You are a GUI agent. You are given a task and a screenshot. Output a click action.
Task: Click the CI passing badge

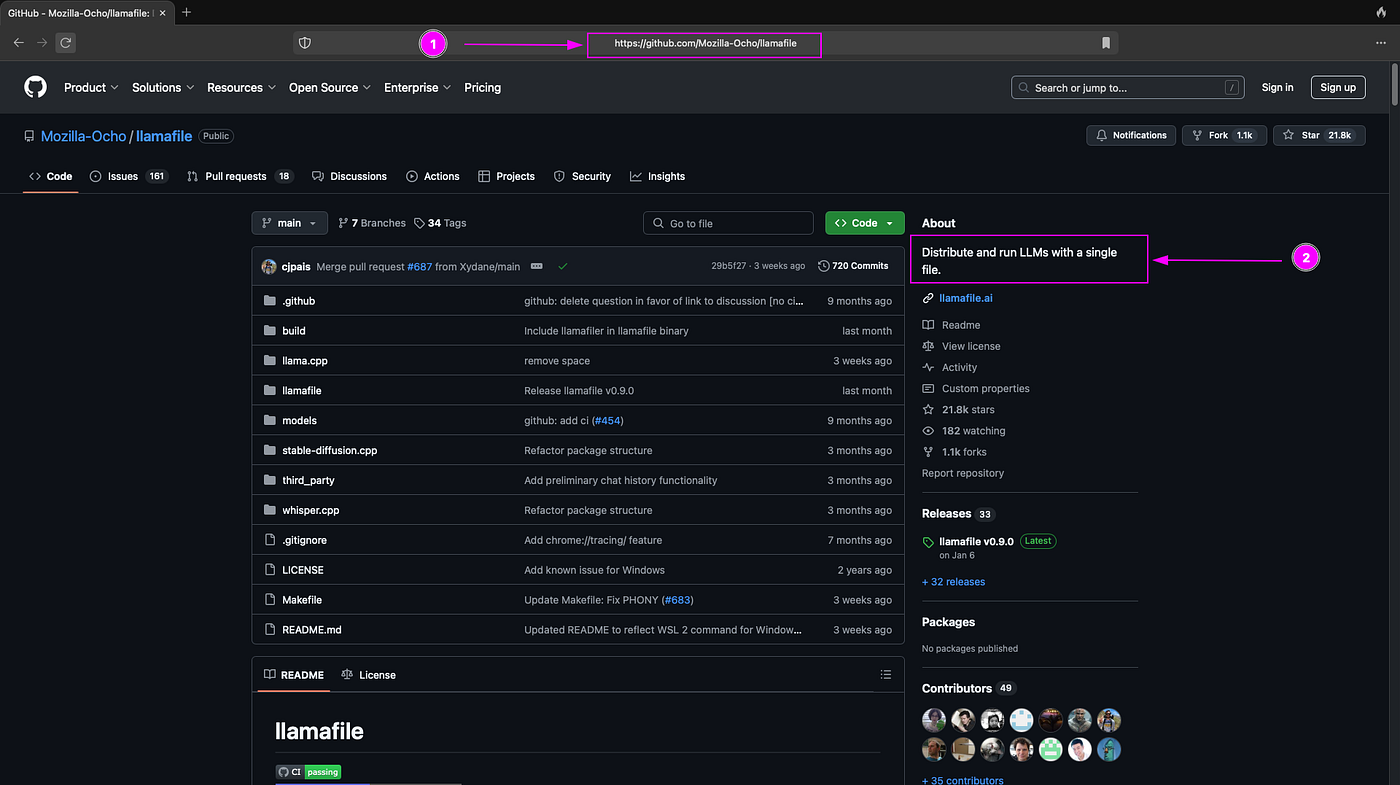[x=308, y=772]
